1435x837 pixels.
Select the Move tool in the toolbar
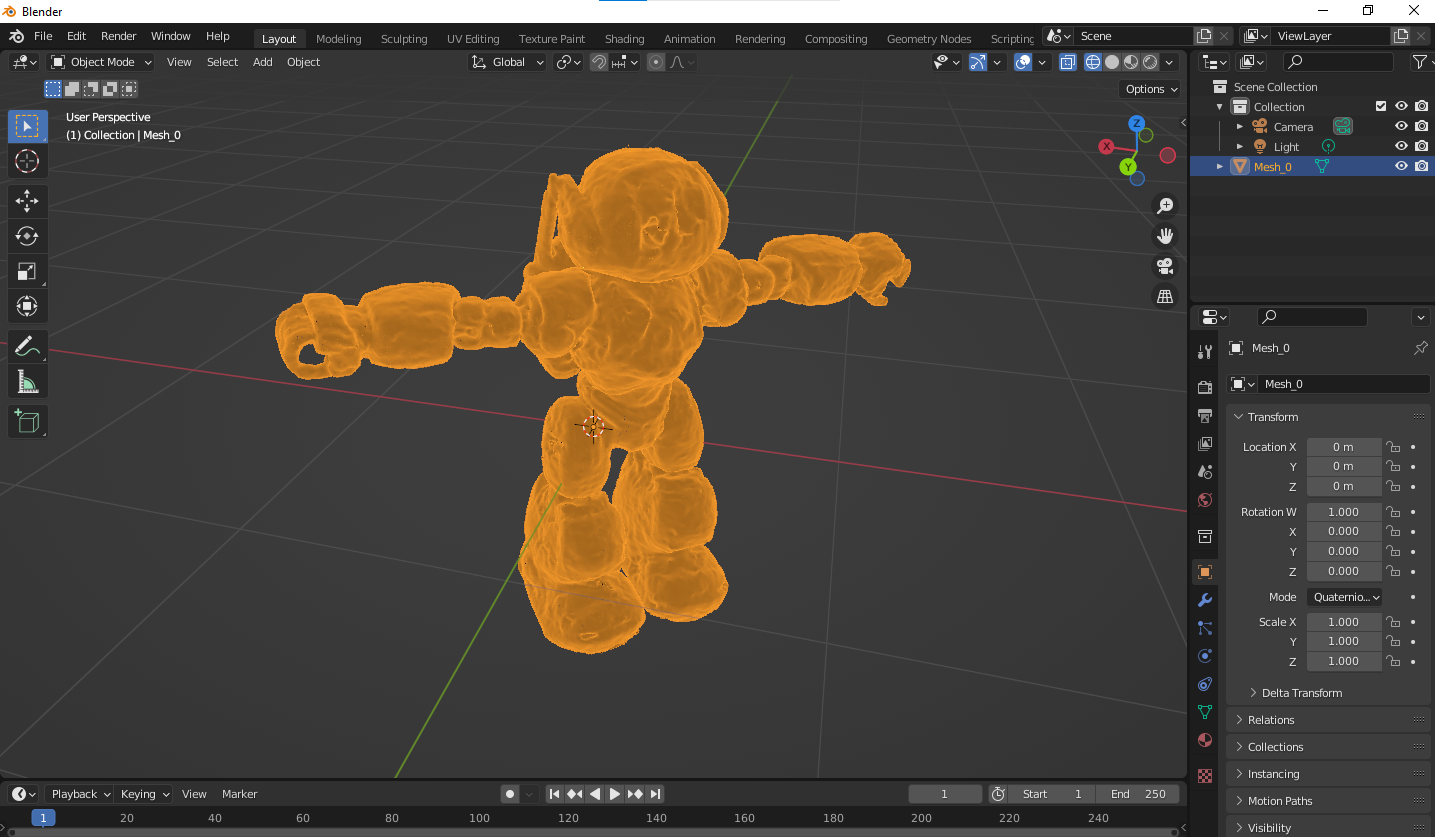27,200
